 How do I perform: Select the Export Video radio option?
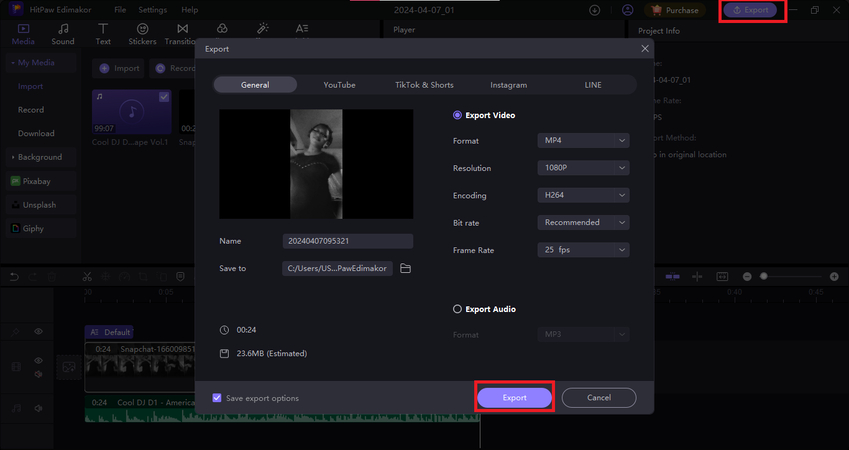coord(457,115)
